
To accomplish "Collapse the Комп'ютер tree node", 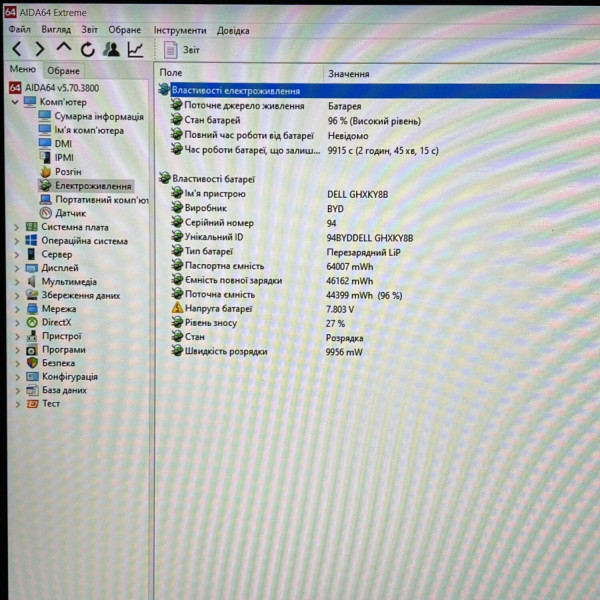I will [15, 102].
